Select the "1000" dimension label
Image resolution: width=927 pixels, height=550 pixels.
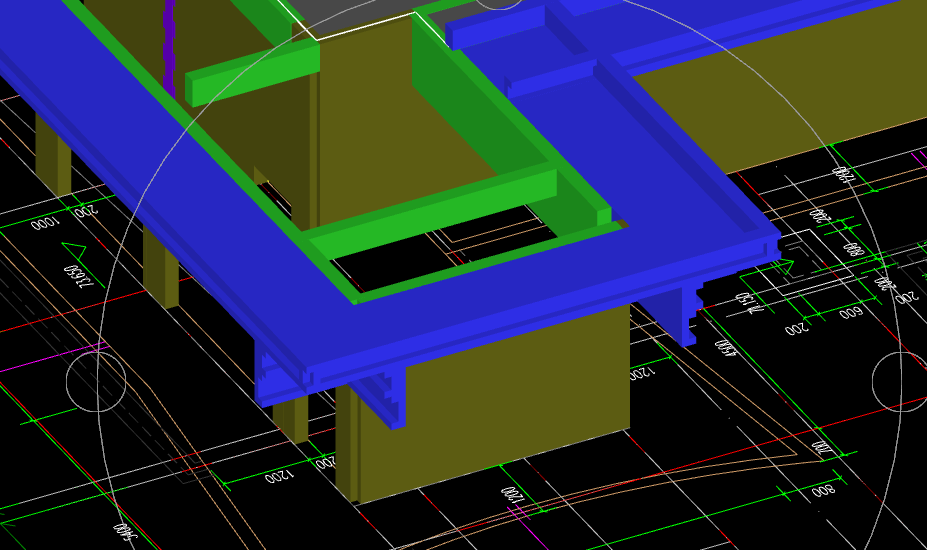(46, 224)
